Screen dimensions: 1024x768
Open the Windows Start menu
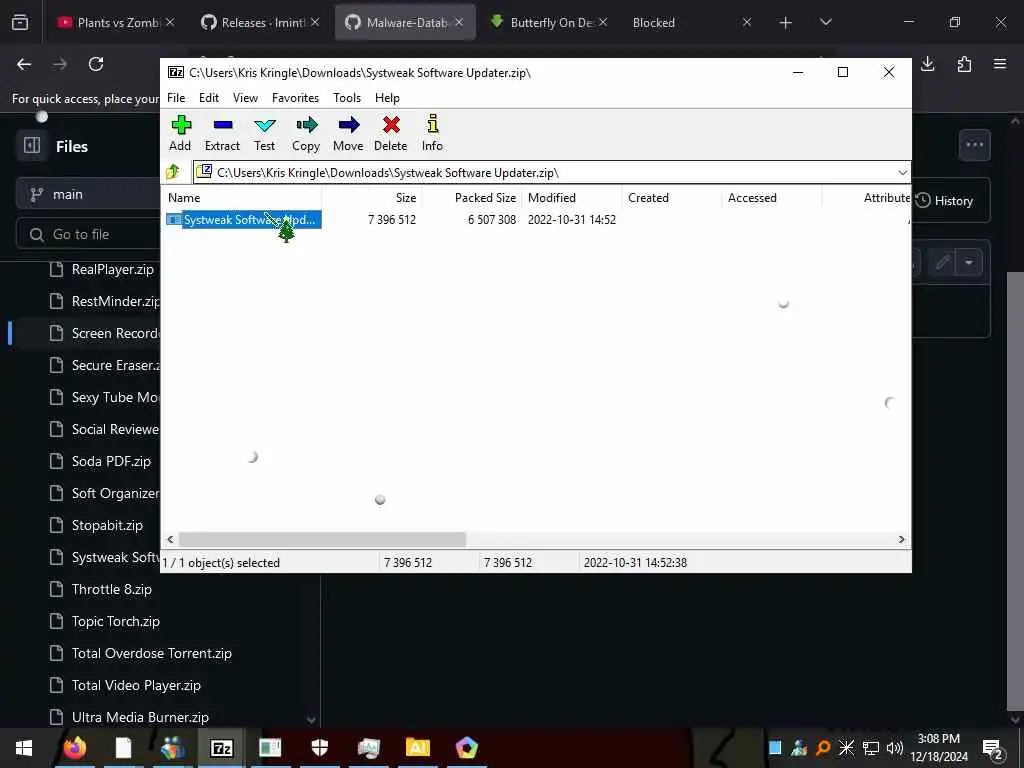24,748
